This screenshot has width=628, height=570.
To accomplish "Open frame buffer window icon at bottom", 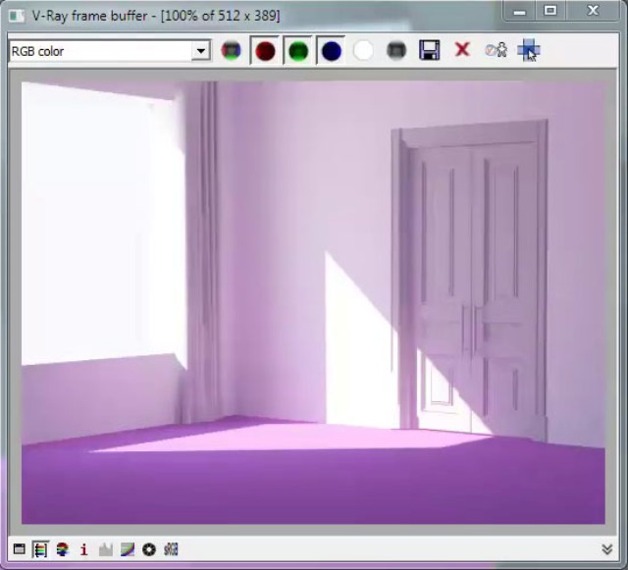I will (19, 549).
